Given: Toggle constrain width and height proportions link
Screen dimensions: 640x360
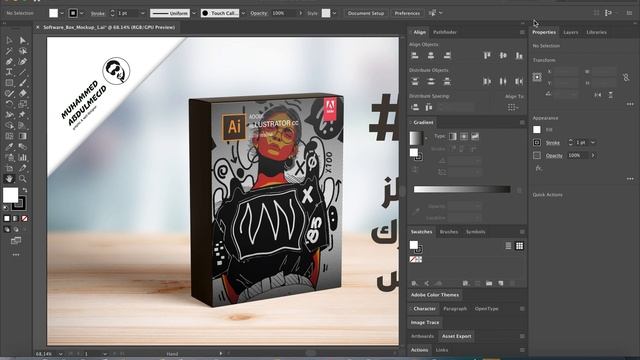Looking at the screenshot, I should pos(626,77).
